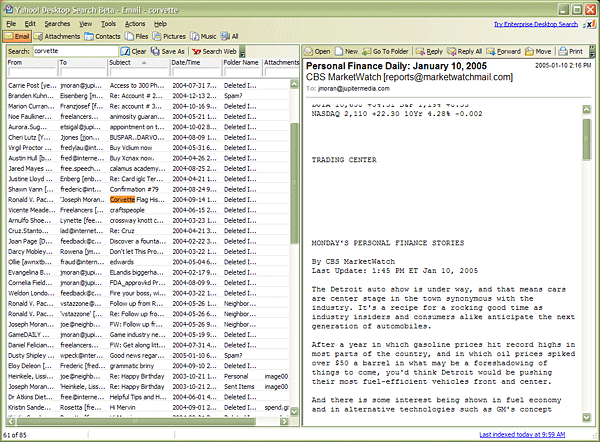Select the grammatic briny email row
The width and height of the screenshot is (600, 442).
click(148, 365)
